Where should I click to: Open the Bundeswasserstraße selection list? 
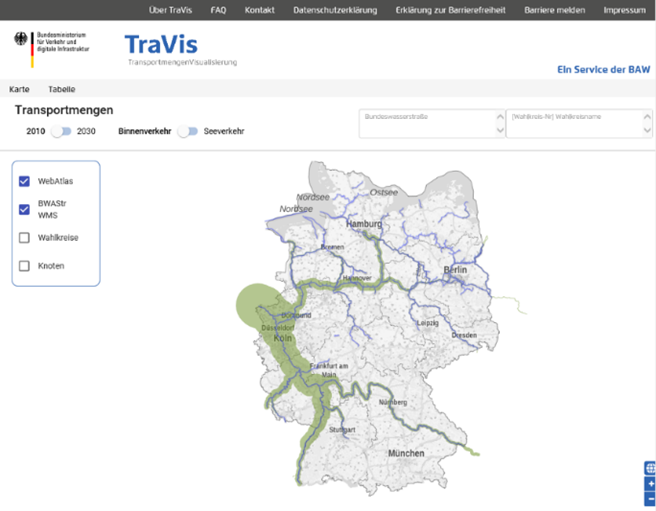pos(428,123)
